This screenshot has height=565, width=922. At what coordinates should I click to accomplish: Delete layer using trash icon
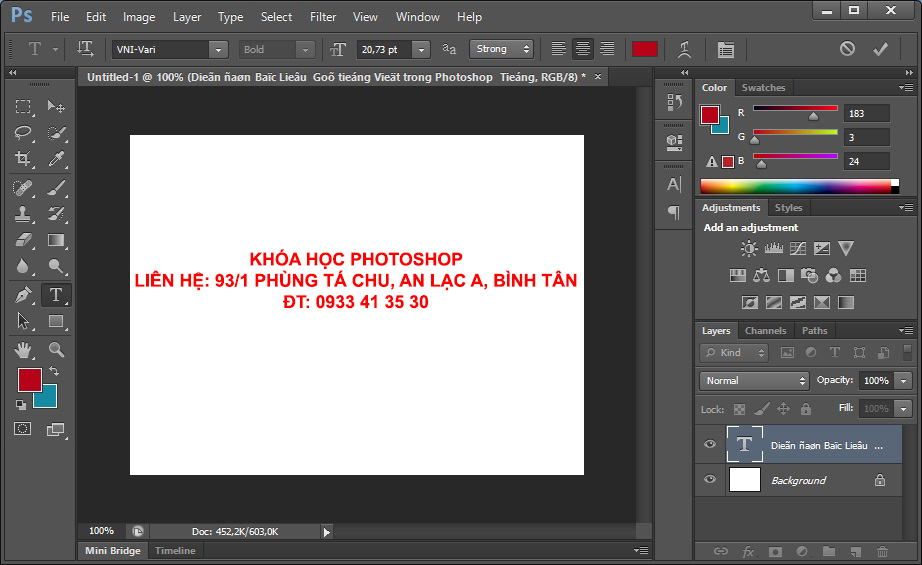click(x=882, y=551)
